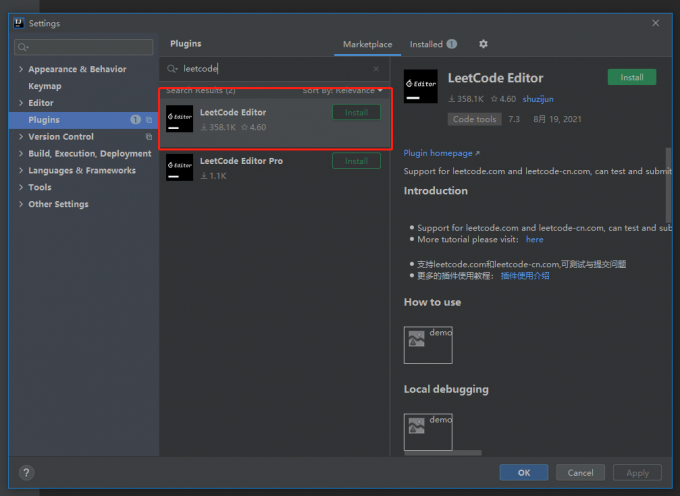680x496 pixels.
Task: Expand Version Control settings node
Action: (21, 137)
